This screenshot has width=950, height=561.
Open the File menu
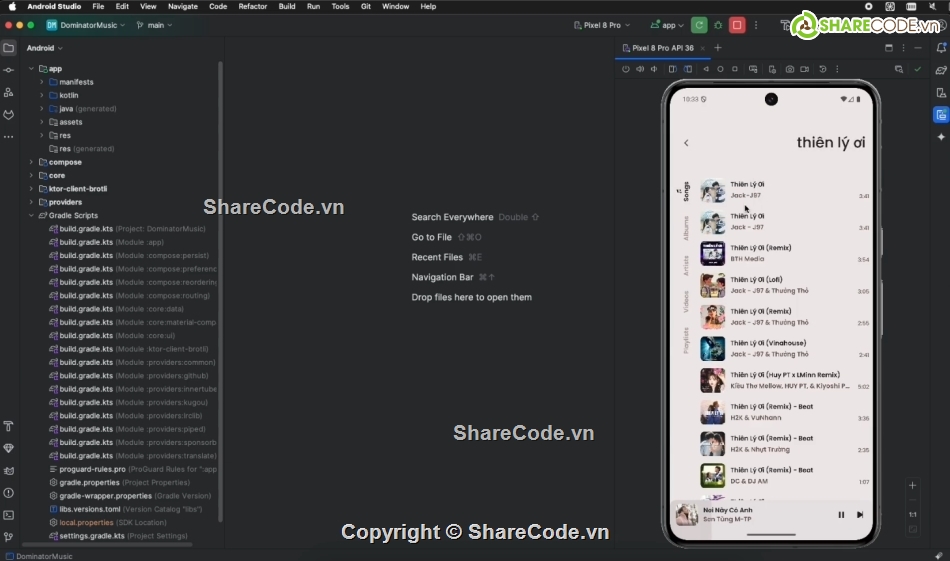(98, 6)
